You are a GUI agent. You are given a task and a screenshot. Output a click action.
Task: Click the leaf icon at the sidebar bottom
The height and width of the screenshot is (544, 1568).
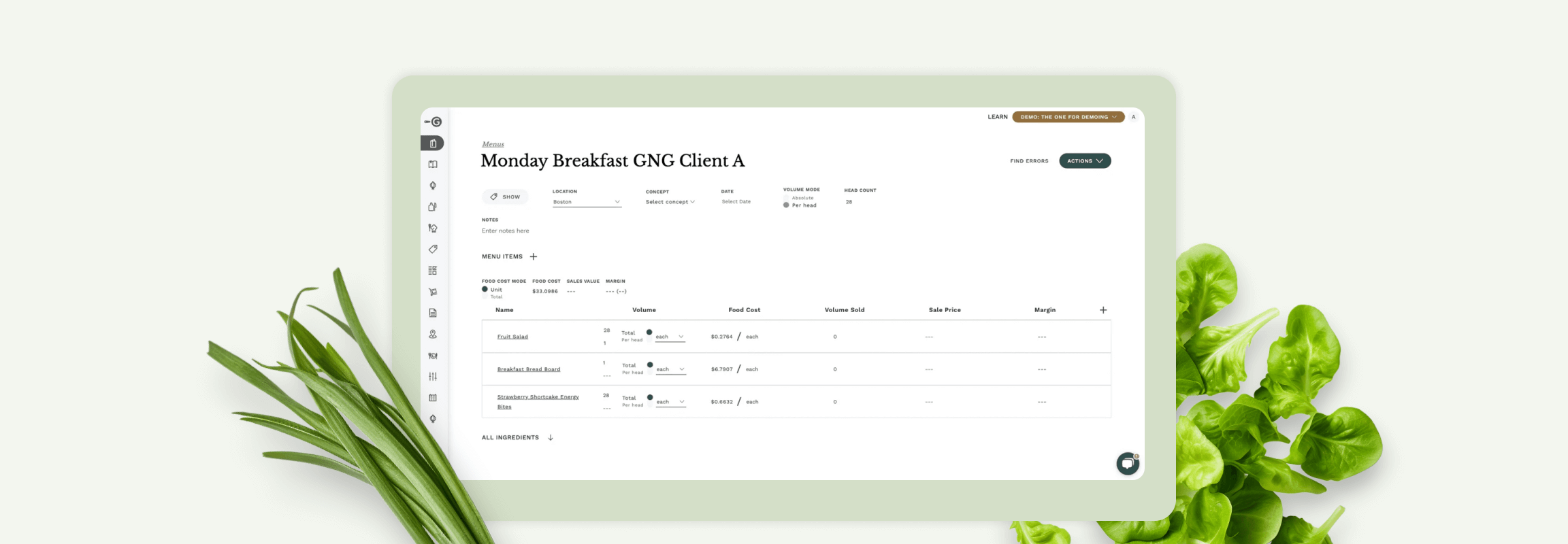433,419
